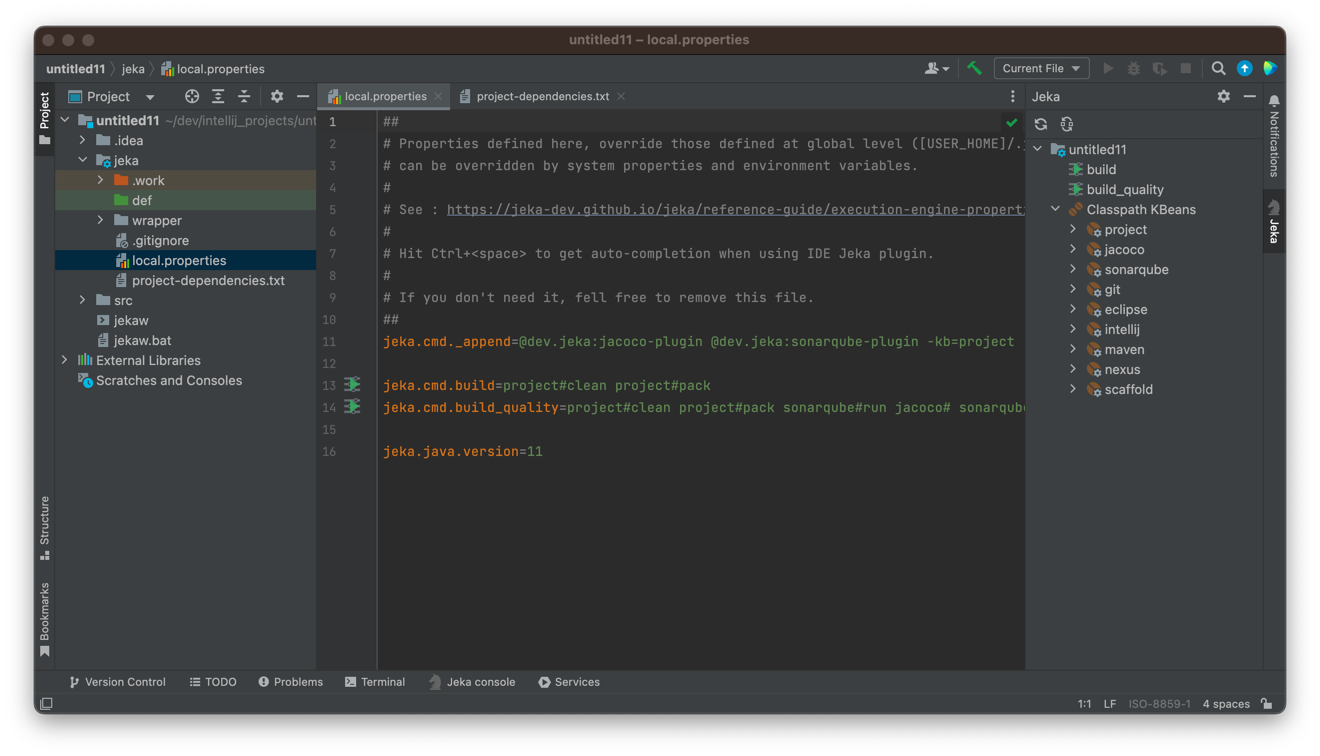This screenshot has width=1320, height=756.
Task: Open editor tabs more options menu
Action: click(x=1013, y=97)
